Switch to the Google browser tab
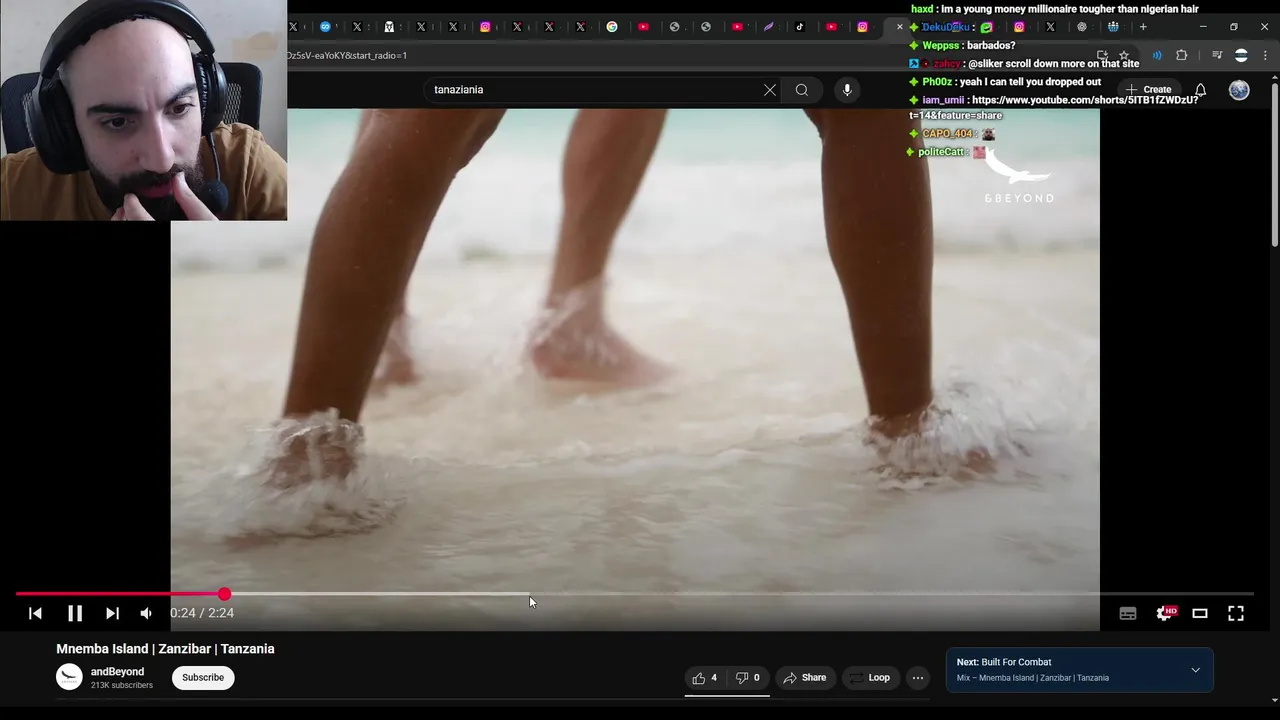This screenshot has height=720, width=1280. [x=612, y=27]
